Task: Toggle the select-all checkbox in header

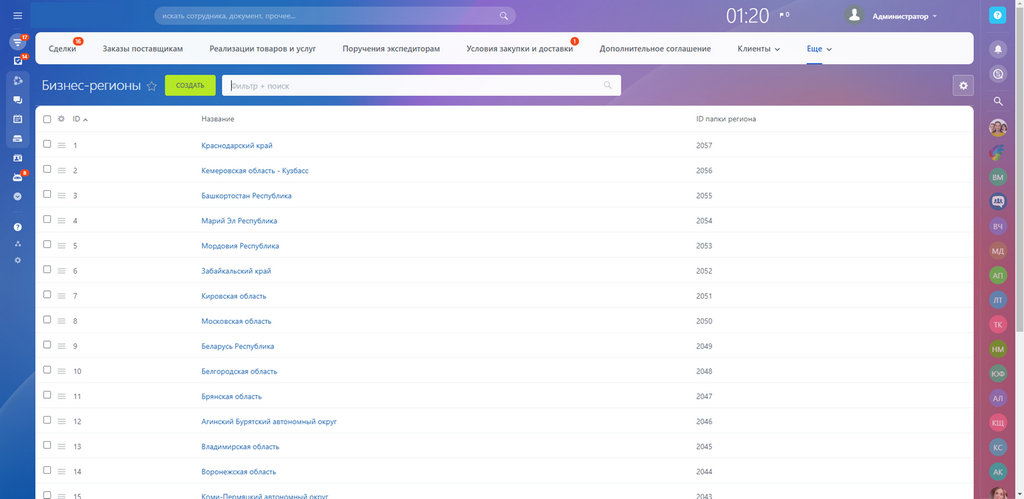Action: tap(47, 119)
